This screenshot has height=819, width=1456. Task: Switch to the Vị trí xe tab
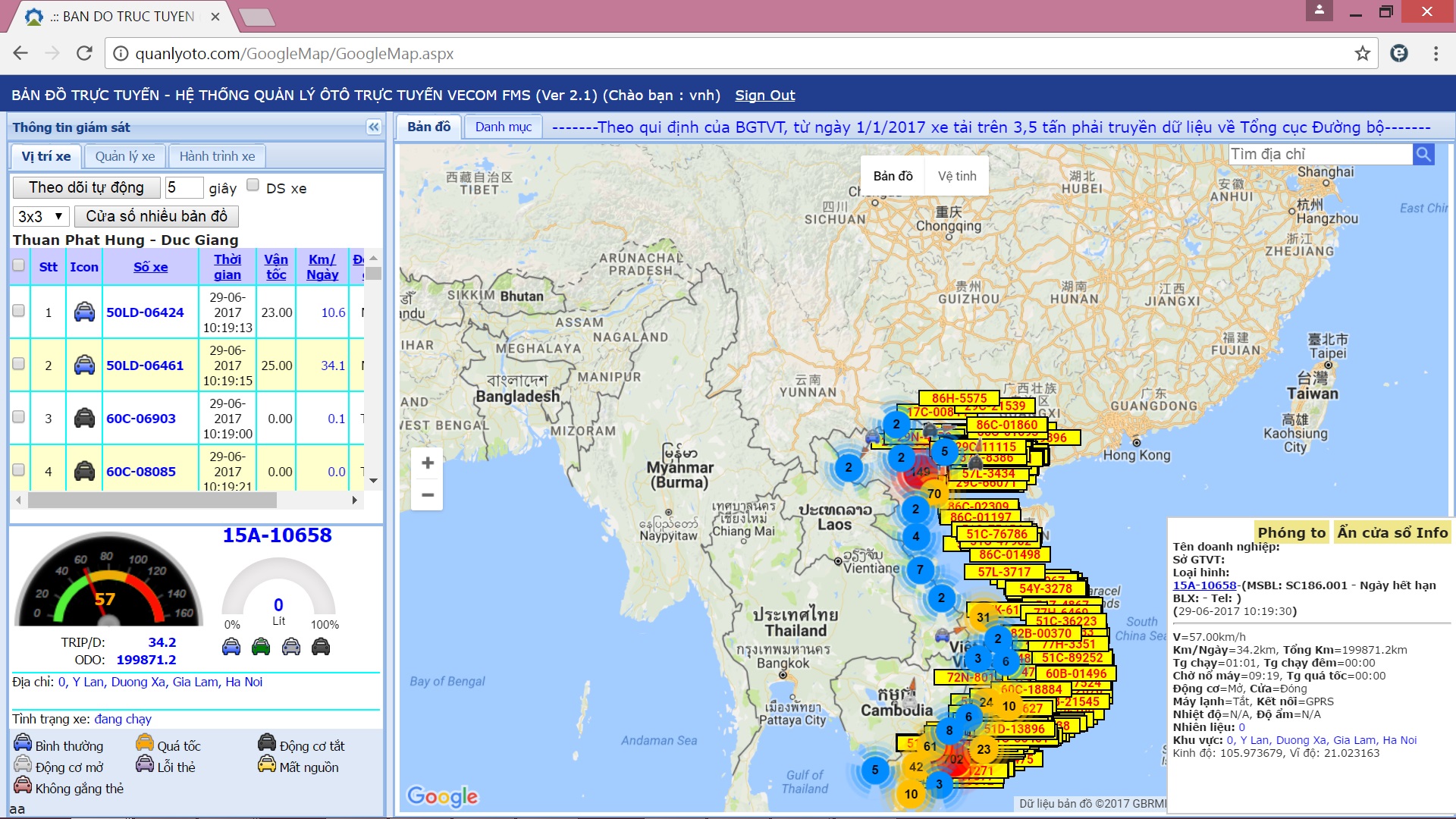46,156
